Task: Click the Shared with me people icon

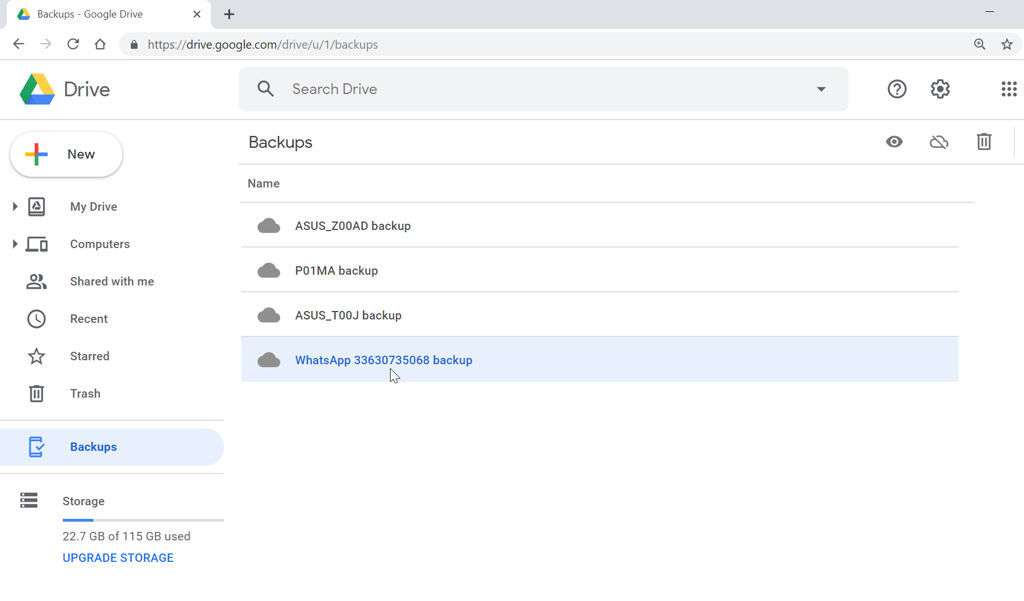Action: [37, 282]
